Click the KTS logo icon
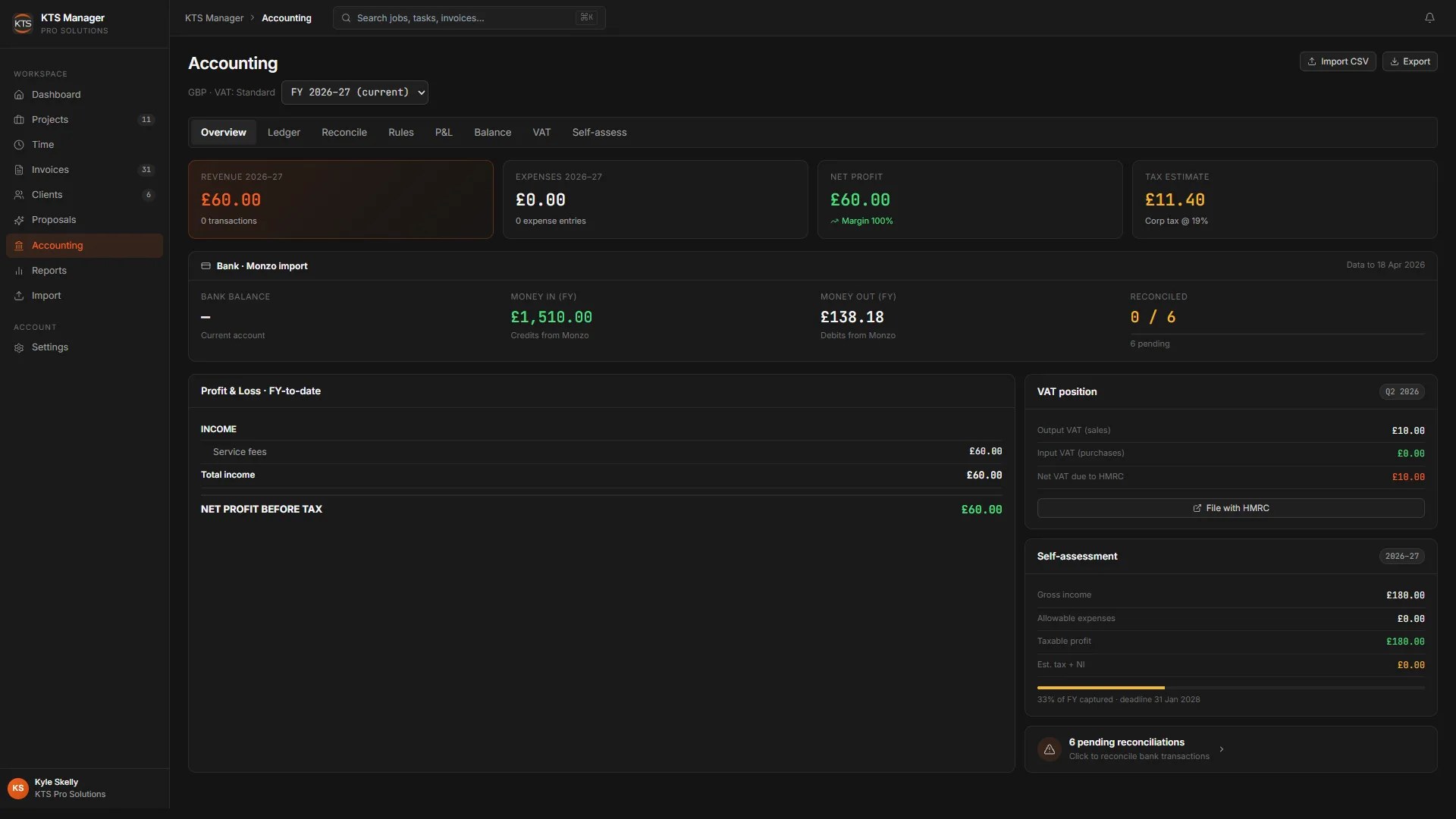1456x819 pixels. coord(23,24)
